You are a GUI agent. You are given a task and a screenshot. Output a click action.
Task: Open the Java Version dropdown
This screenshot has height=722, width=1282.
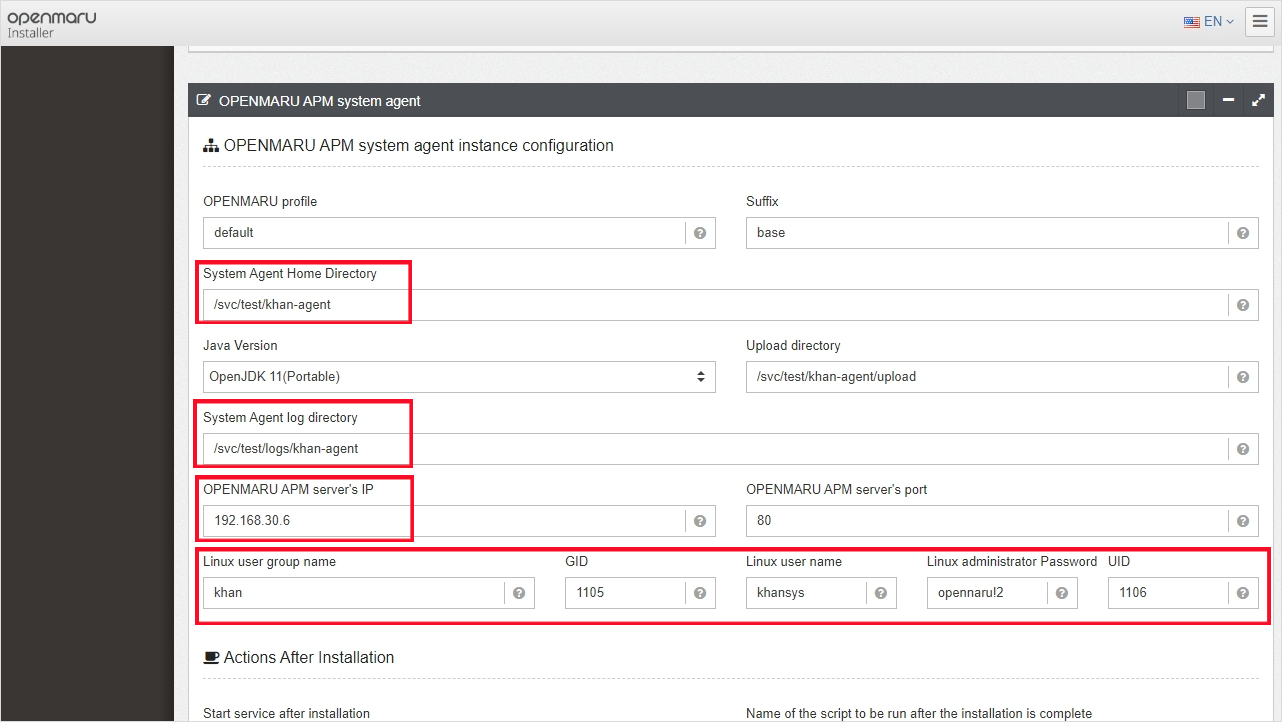[x=458, y=377]
